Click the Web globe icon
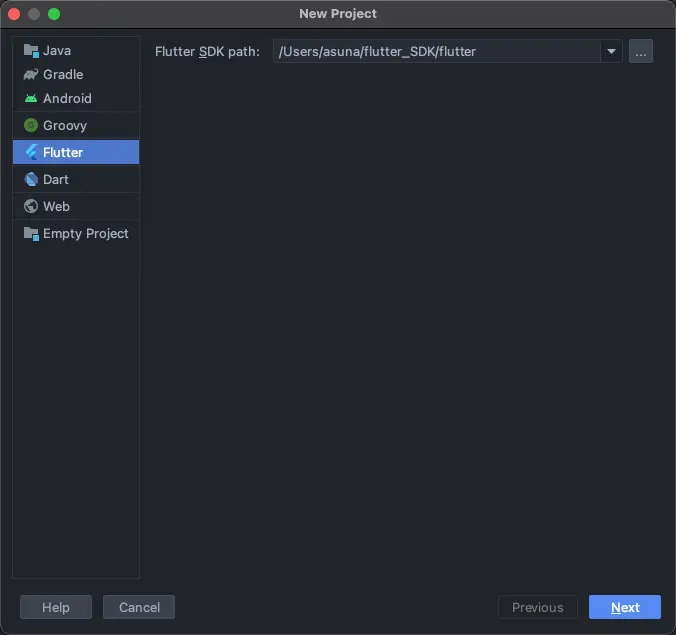 tap(31, 206)
